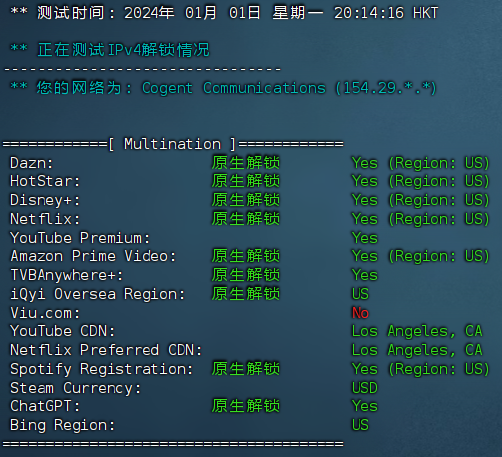Screen dimensions: 502x457
Task: Click 'Yes' in YouTube Premium row
Action: (x=365, y=238)
